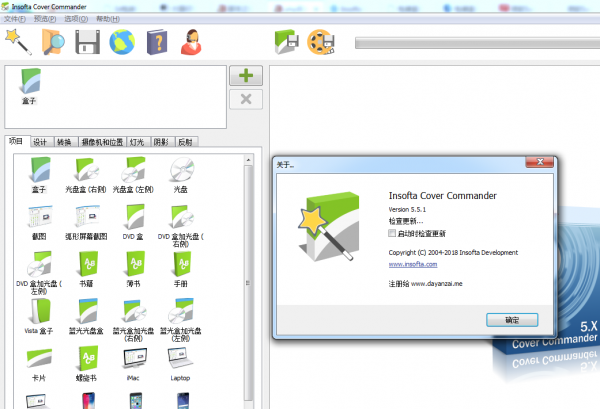Open the magic wand wizard tool
This screenshot has width=600, height=409.
[x=18, y=42]
